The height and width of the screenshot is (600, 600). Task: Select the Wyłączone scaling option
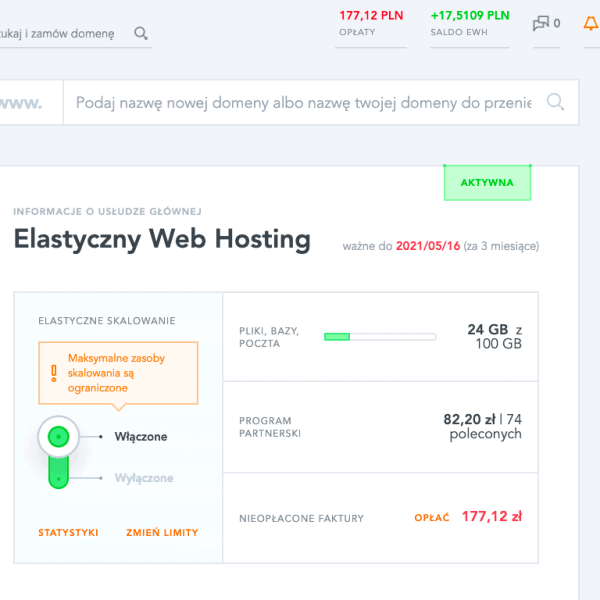click(x=144, y=478)
